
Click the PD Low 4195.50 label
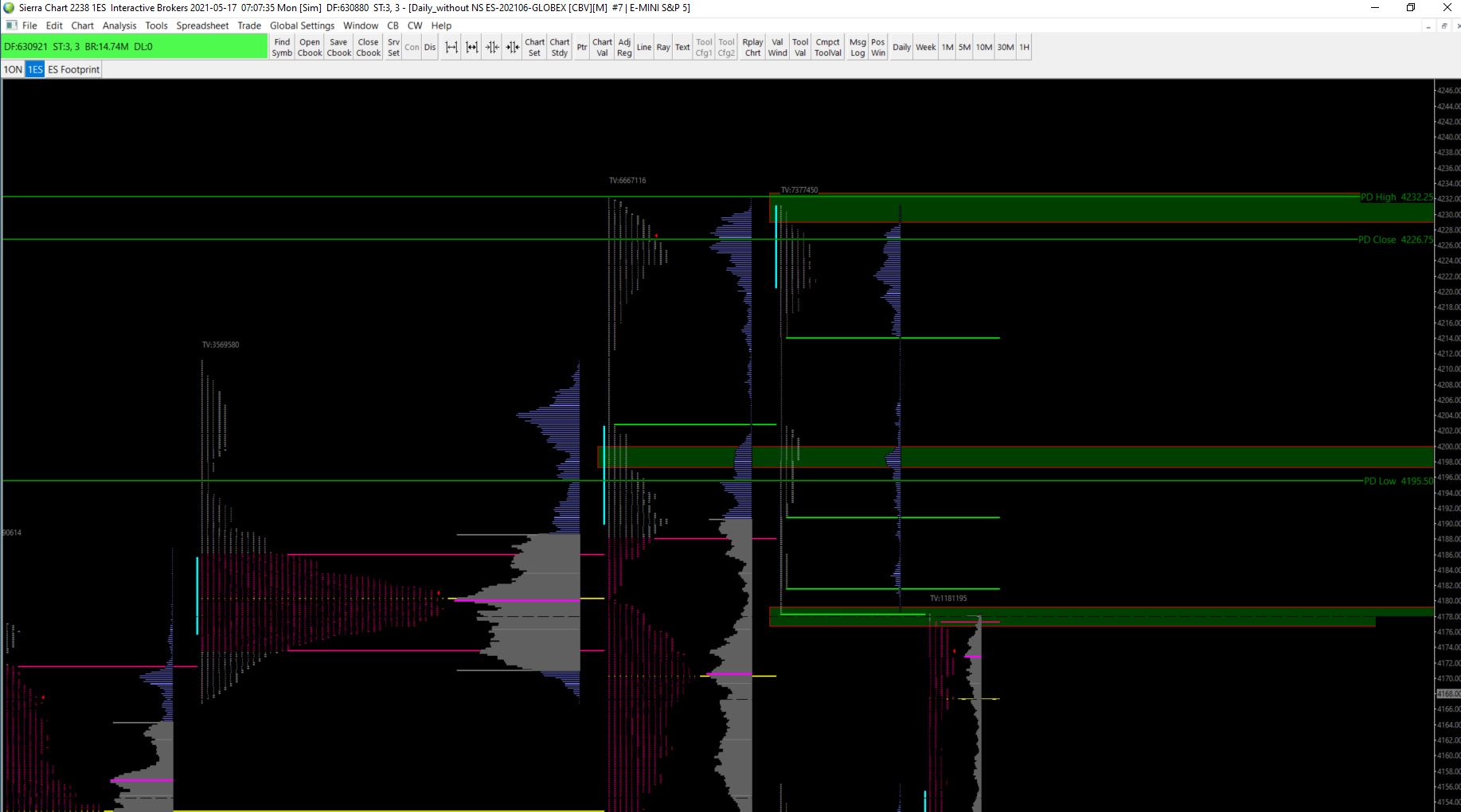click(x=1398, y=481)
